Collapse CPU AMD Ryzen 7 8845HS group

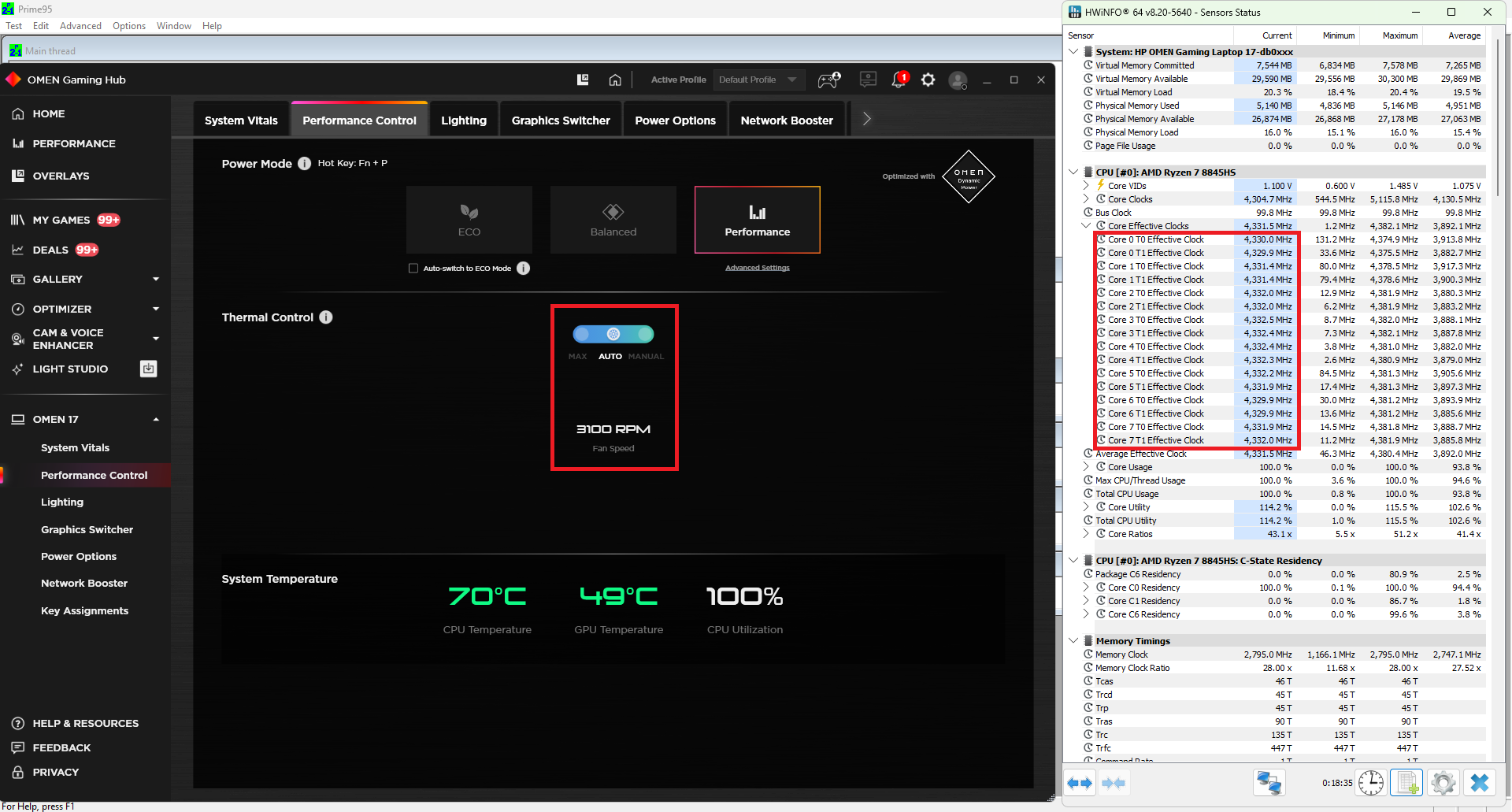(x=1074, y=172)
